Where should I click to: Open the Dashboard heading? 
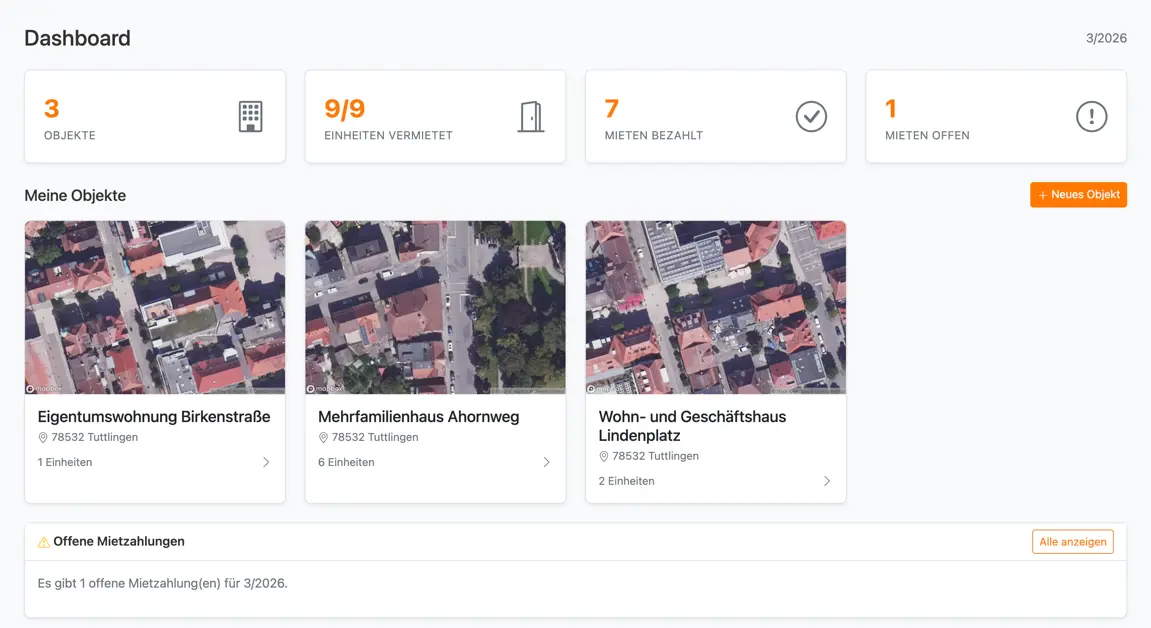tap(77, 38)
